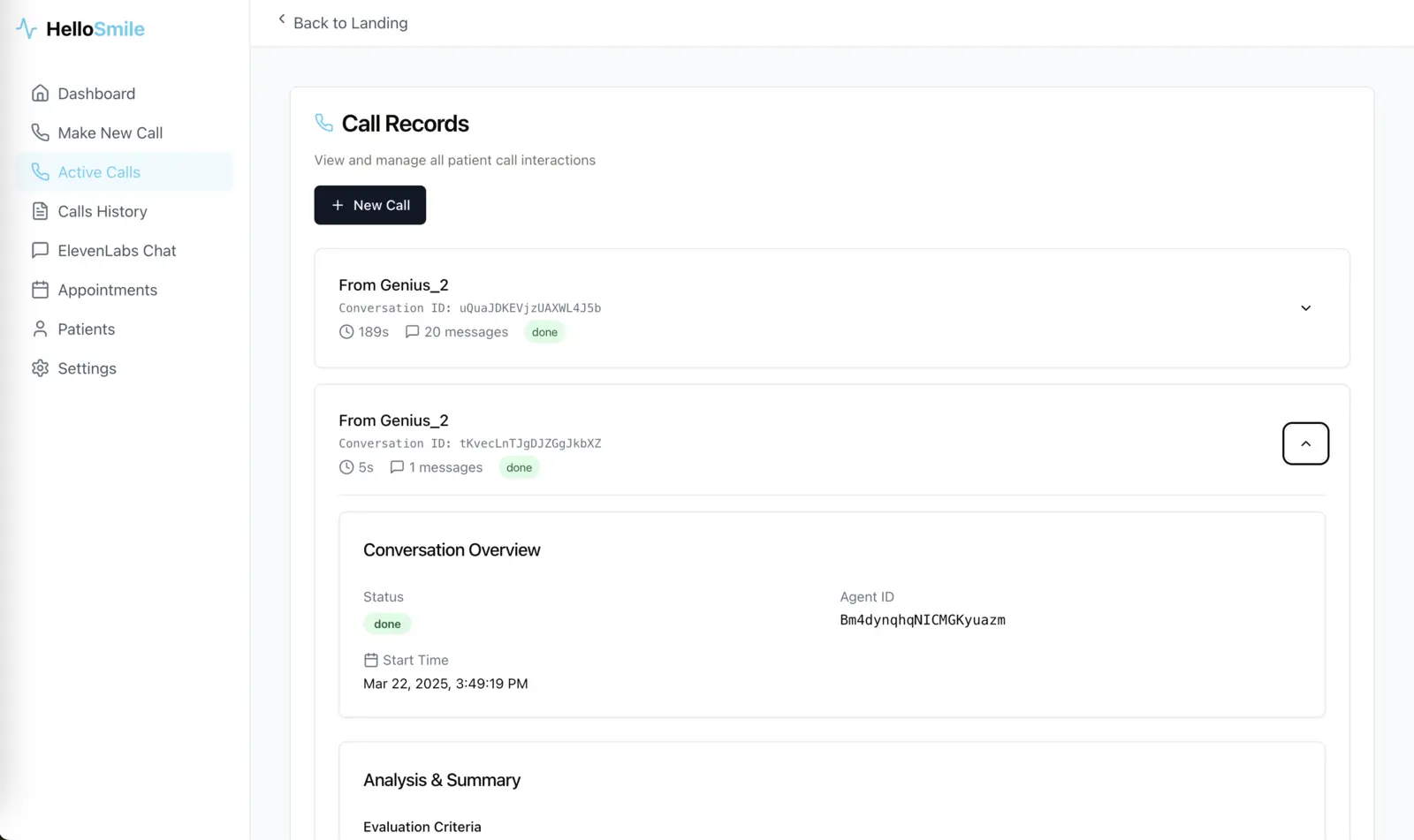
Task: Click the HelloSmile pulse logo icon
Action: click(27, 29)
